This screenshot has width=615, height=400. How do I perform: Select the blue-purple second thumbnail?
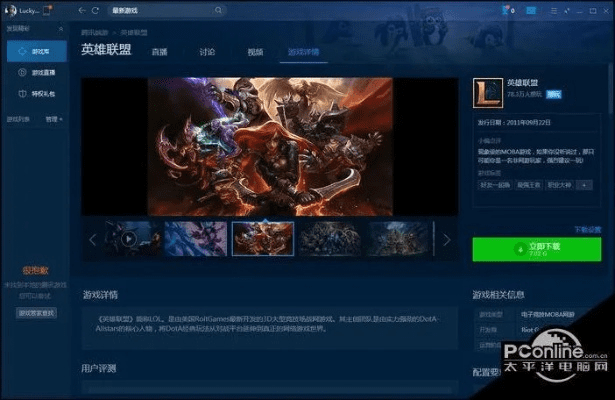point(196,238)
